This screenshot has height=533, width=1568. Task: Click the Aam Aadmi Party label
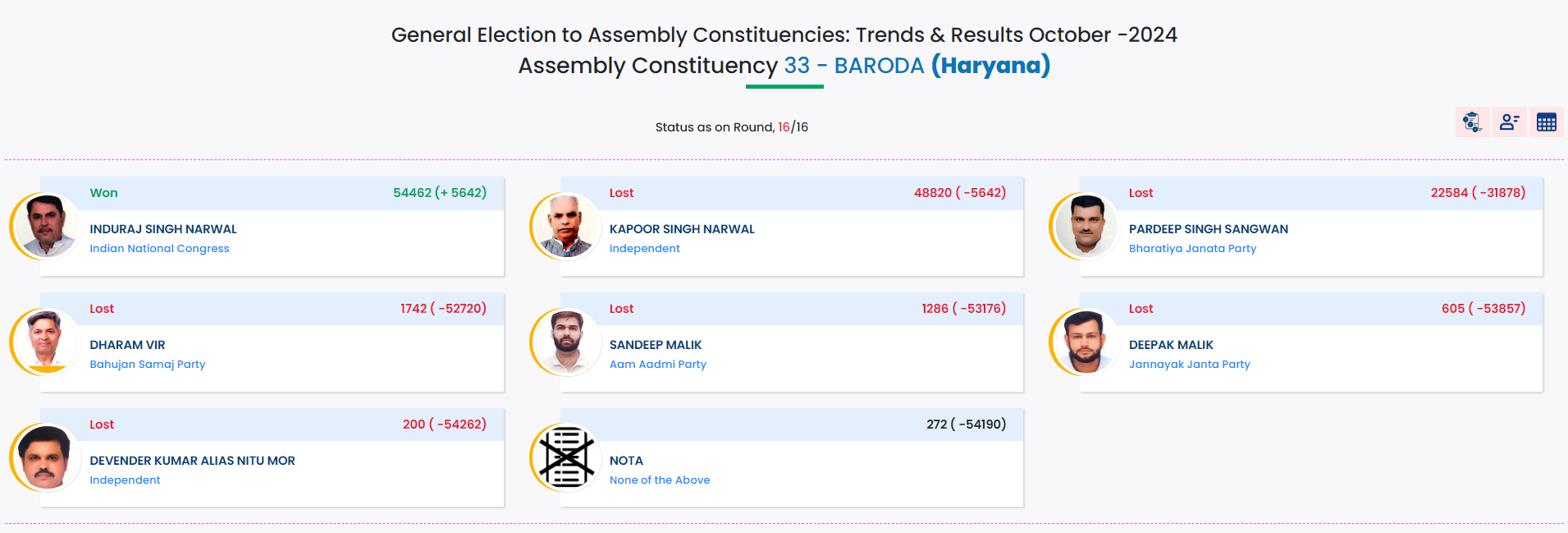657,365
